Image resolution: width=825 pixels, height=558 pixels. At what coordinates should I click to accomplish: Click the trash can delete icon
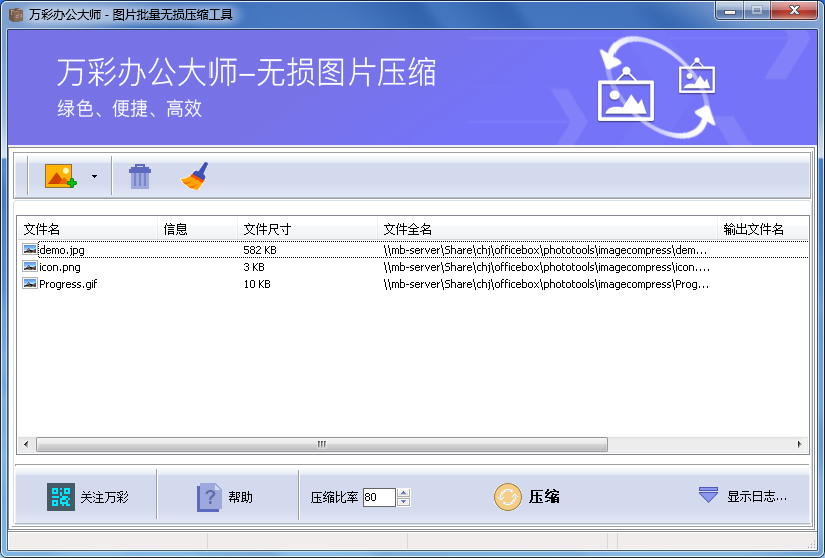click(140, 177)
